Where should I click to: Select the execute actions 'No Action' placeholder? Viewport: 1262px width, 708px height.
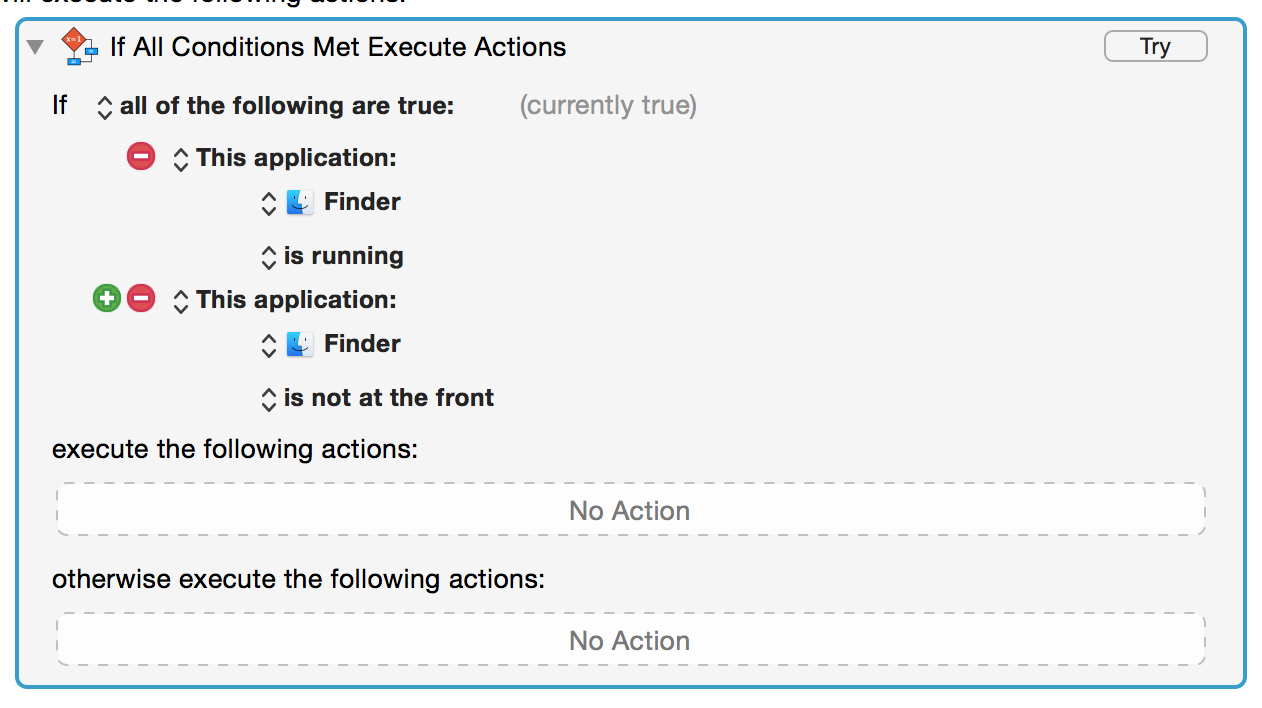tap(630, 510)
